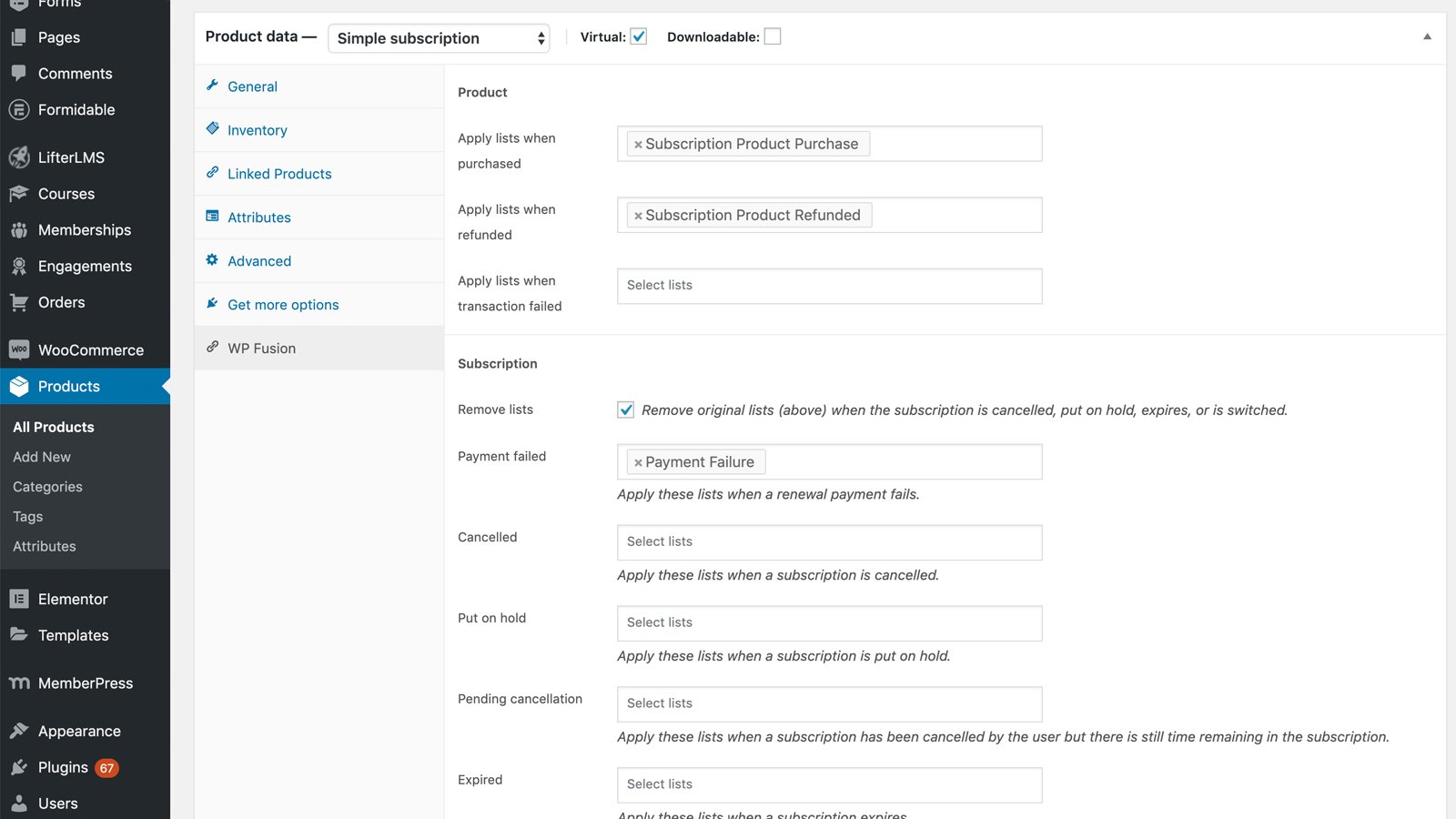This screenshot has width=1456, height=819.
Task: Click the Formidable icon in the sidebar
Action: pyautogui.click(x=19, y=109)
